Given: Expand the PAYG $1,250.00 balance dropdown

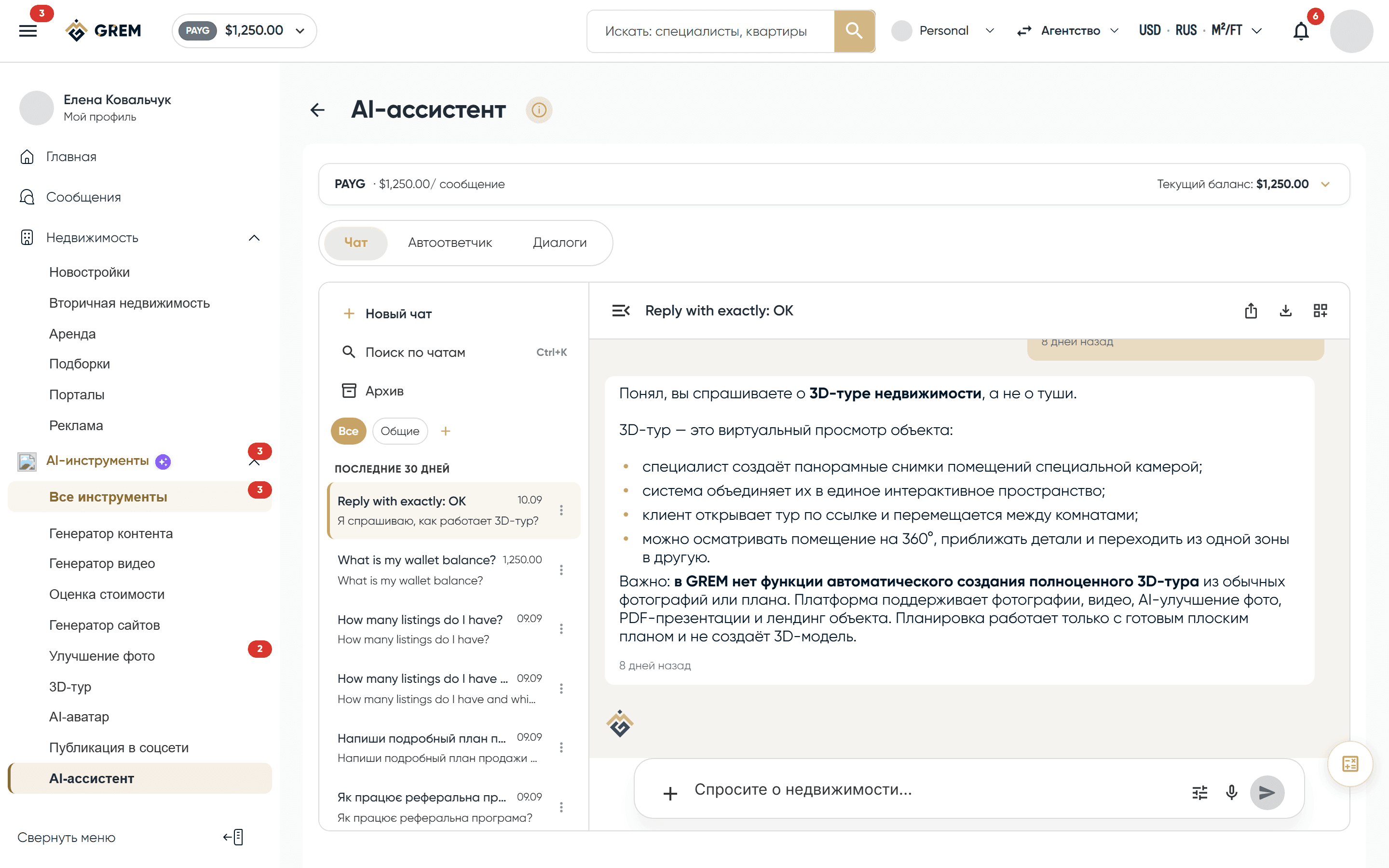Looking at the screenshot, I should [245, 31].
